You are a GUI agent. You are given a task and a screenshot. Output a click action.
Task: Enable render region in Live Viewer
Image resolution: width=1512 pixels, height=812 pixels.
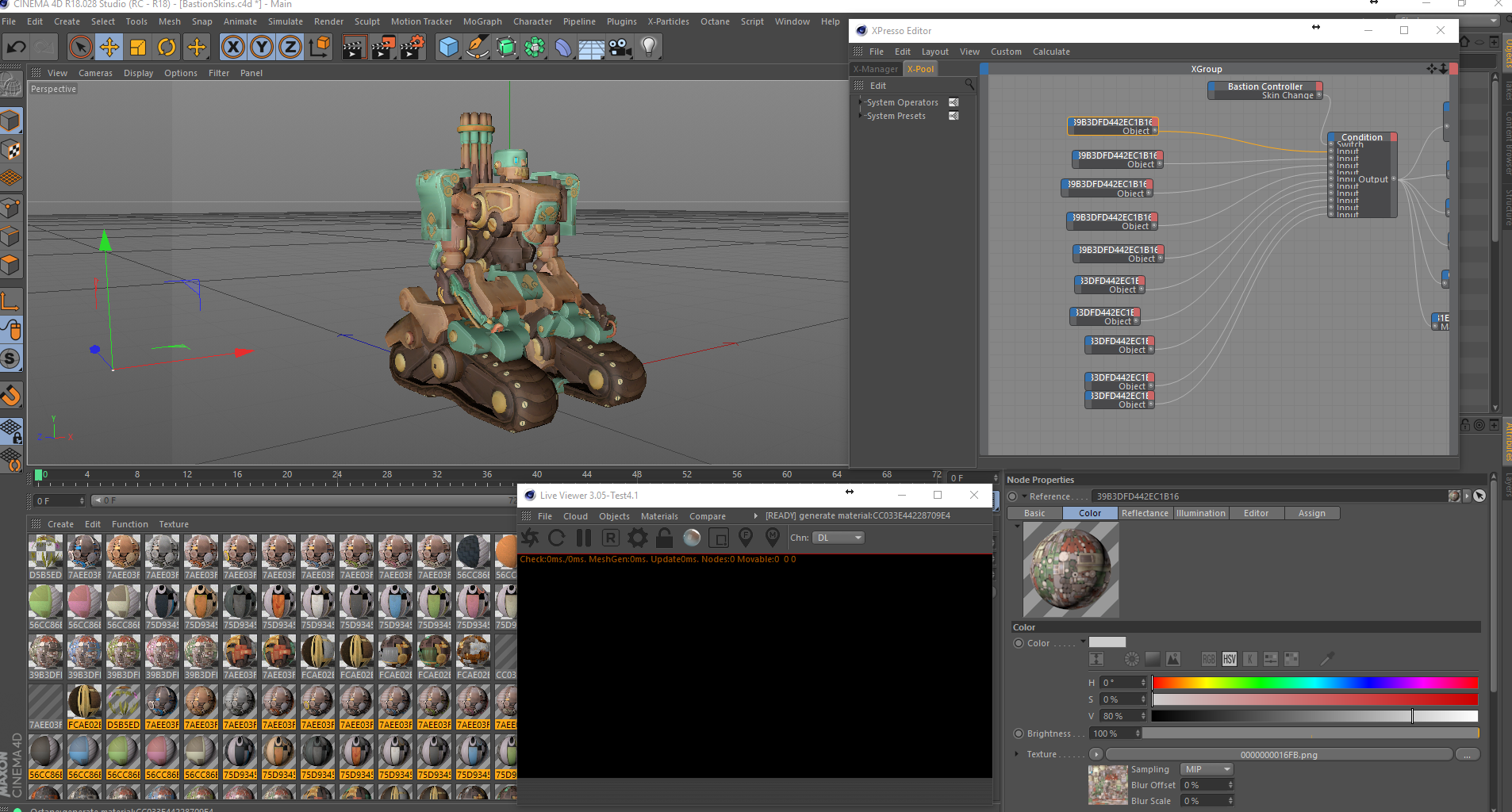(719, 538)
